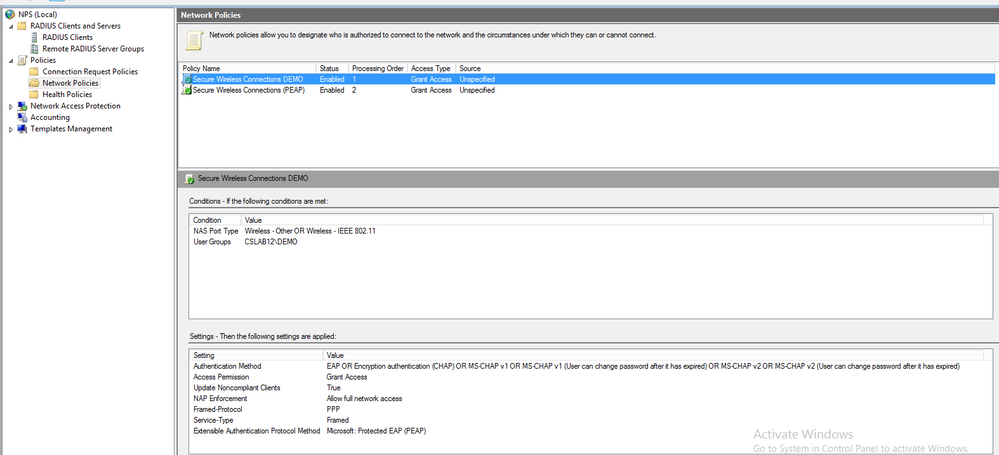Click the Templates Management icon

click(x=23, y=129)
